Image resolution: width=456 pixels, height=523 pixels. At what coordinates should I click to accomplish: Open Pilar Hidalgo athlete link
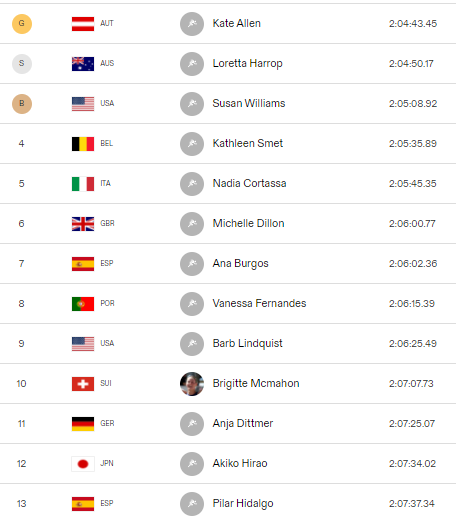click(x=243, y=504)
